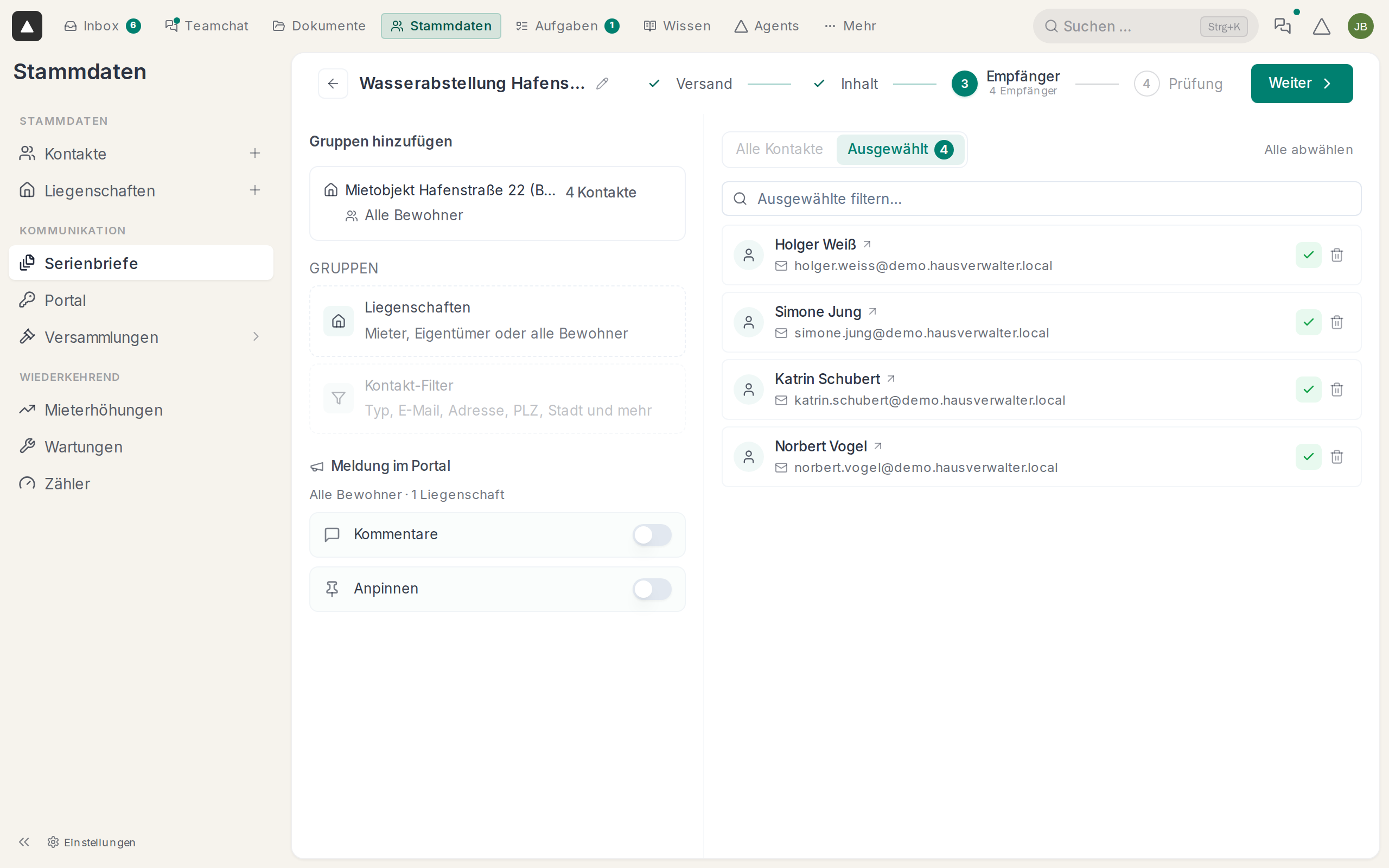
Task: Click the Ausgewählte filtern search field
Action: point(1041,199)
